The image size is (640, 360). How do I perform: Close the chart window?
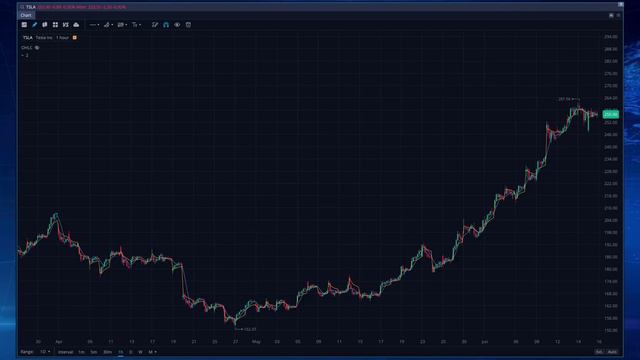620,4
